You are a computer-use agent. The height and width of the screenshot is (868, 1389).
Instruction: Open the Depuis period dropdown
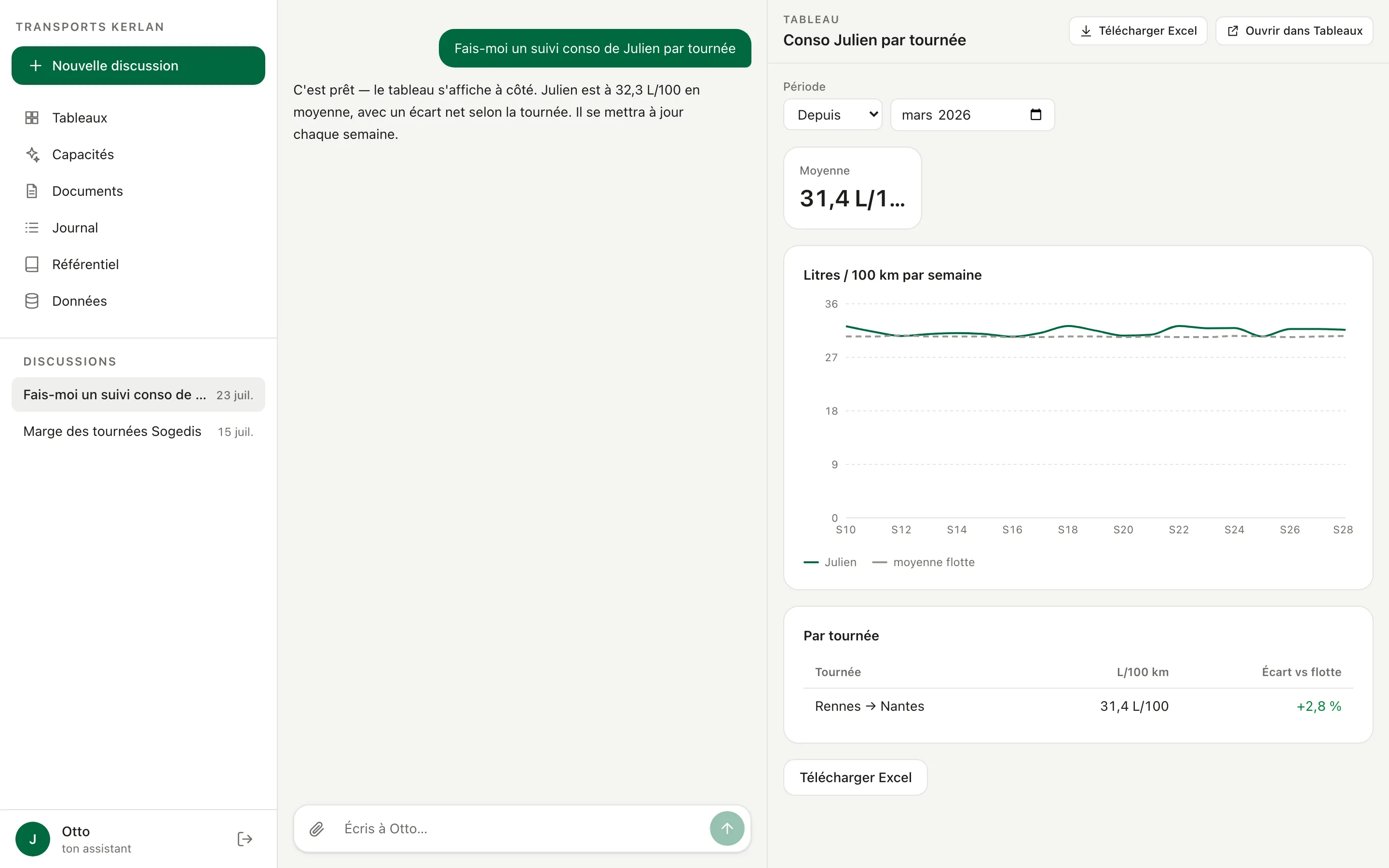[832, 115]
